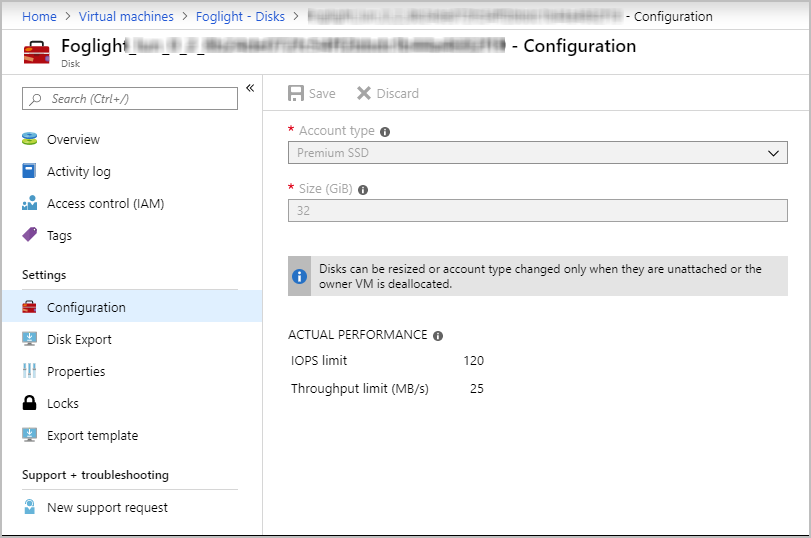Viewport: 811px width, 538px height.
Task: Click the Size (GiB) info icon
Action: pos(363,189)
